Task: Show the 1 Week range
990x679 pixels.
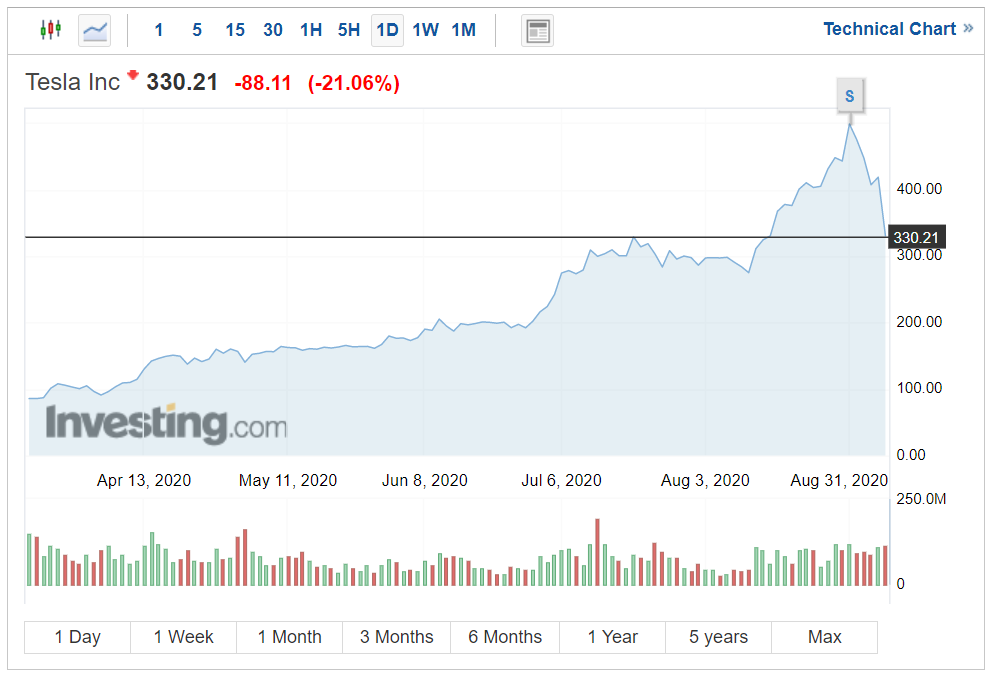Action: pyautogui.click(x=184, y=637)
